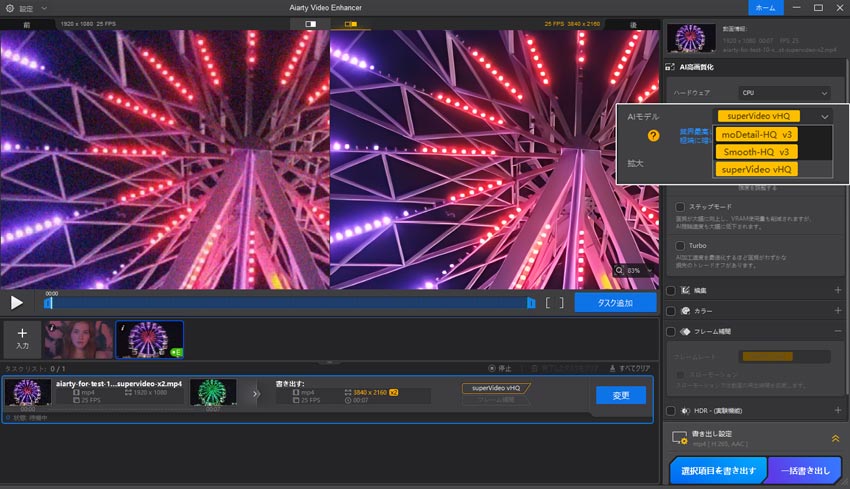The height and width of the screenshot is (489, 850).
Task: Click the AI高画質化 section icon
Action: (x=670, y=67)
